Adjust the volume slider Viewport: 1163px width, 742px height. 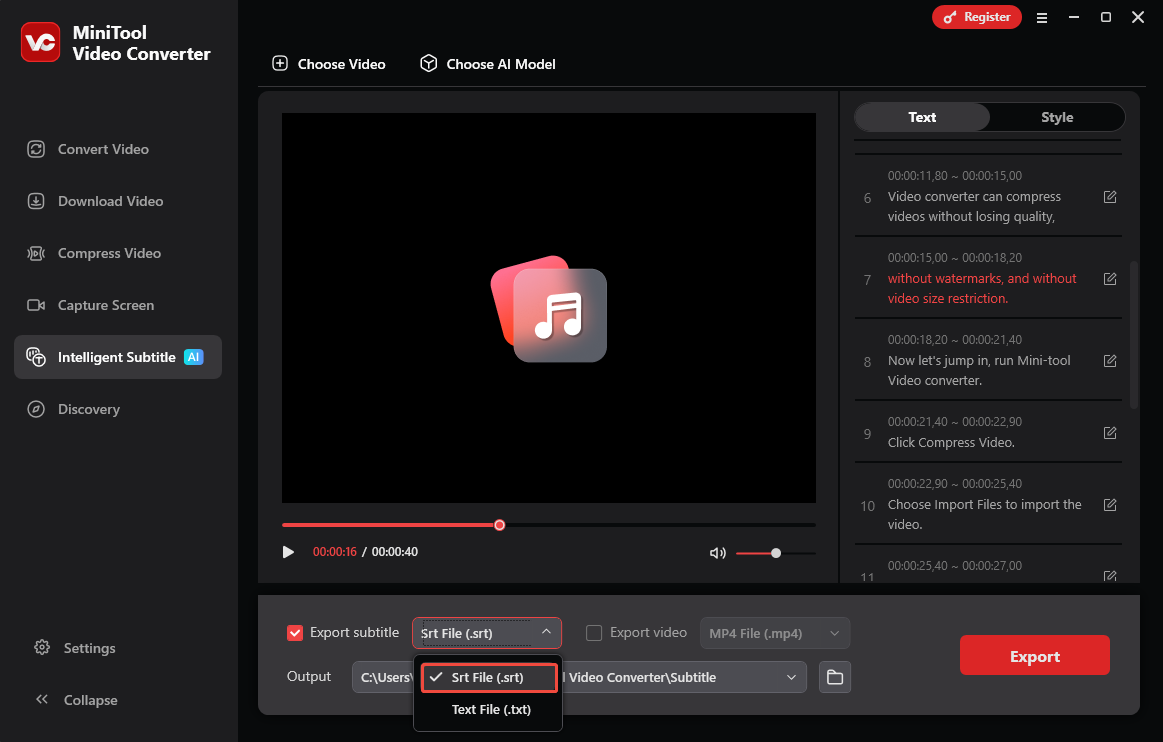776,552
